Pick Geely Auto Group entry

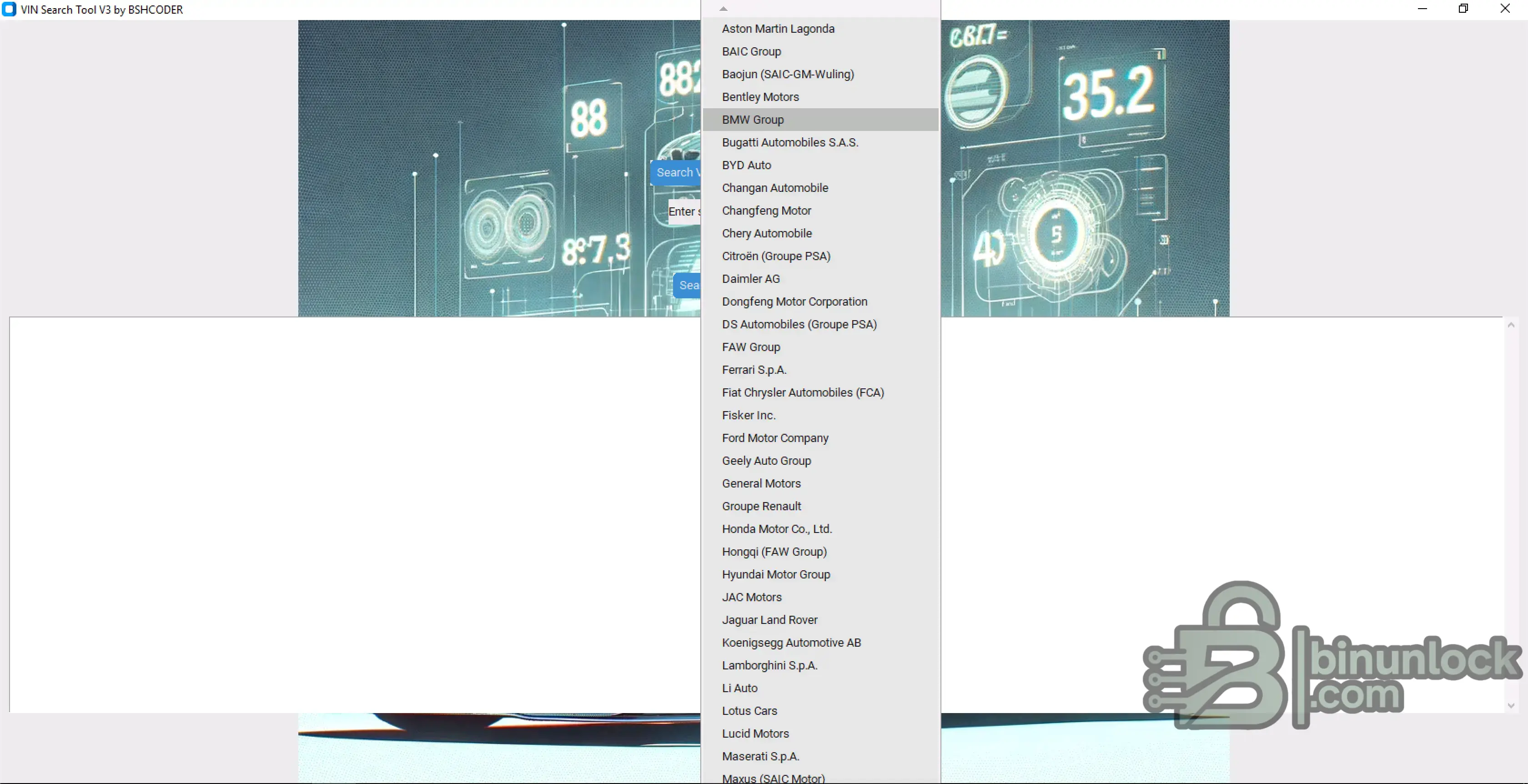820,461
